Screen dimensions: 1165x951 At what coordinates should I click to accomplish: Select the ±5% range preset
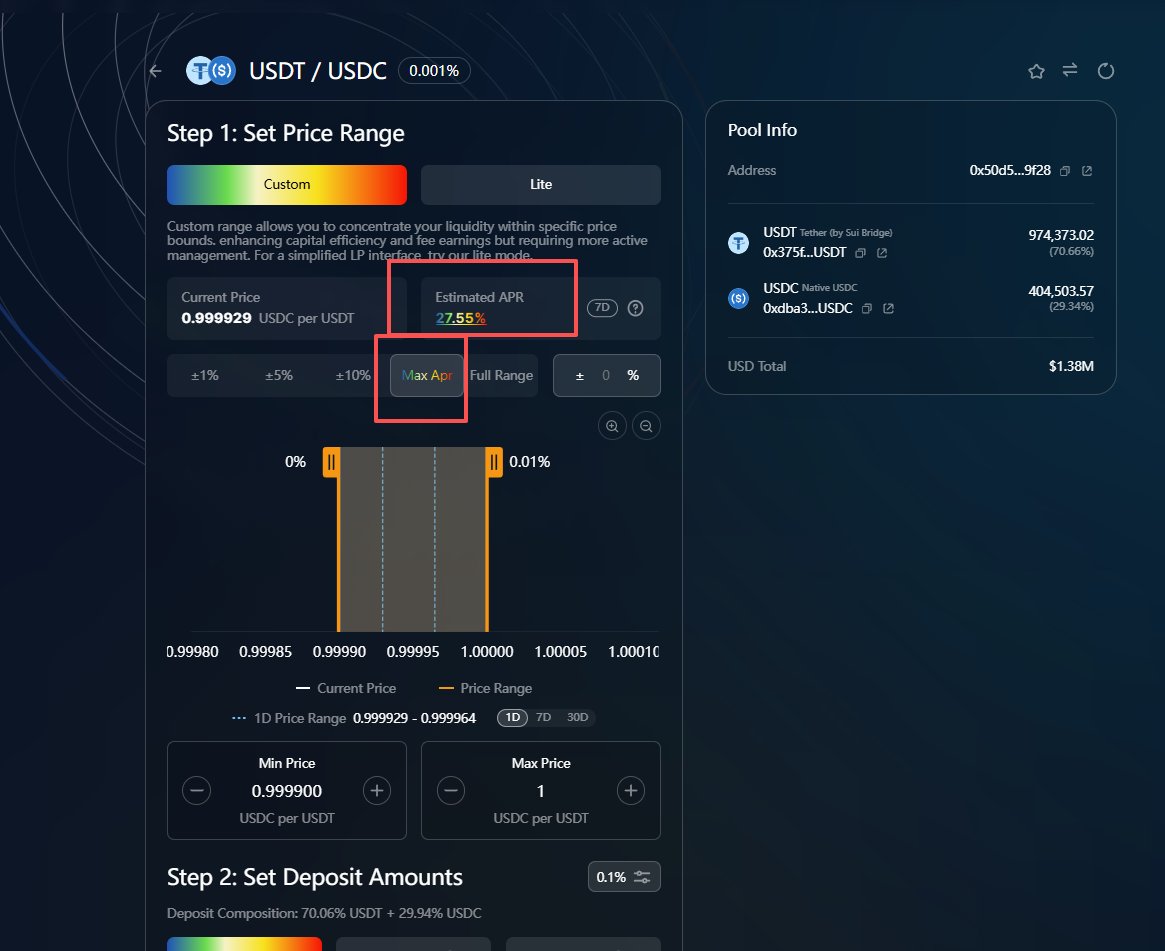coord(279,375)
